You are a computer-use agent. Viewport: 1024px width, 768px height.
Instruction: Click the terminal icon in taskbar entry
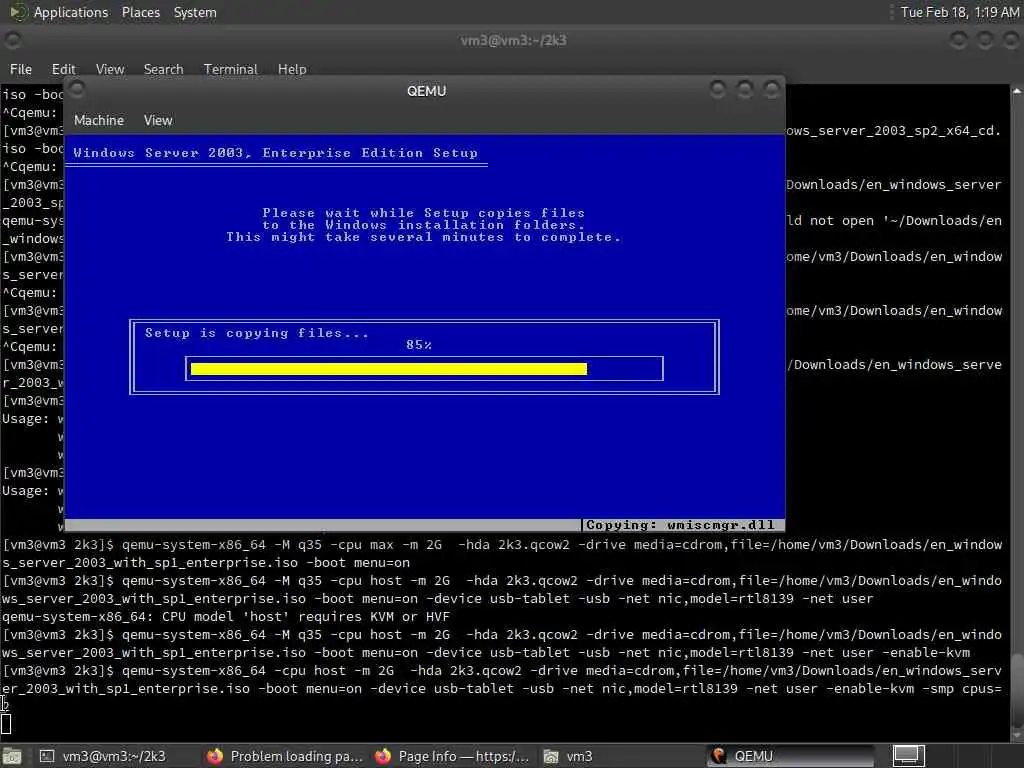[x=47, y=756]
